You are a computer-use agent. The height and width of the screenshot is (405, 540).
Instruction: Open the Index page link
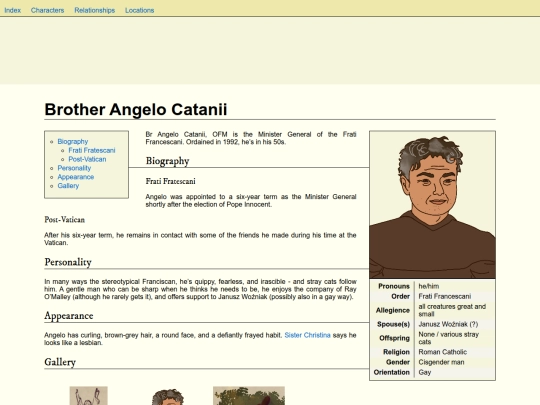[x=12, y=10]
